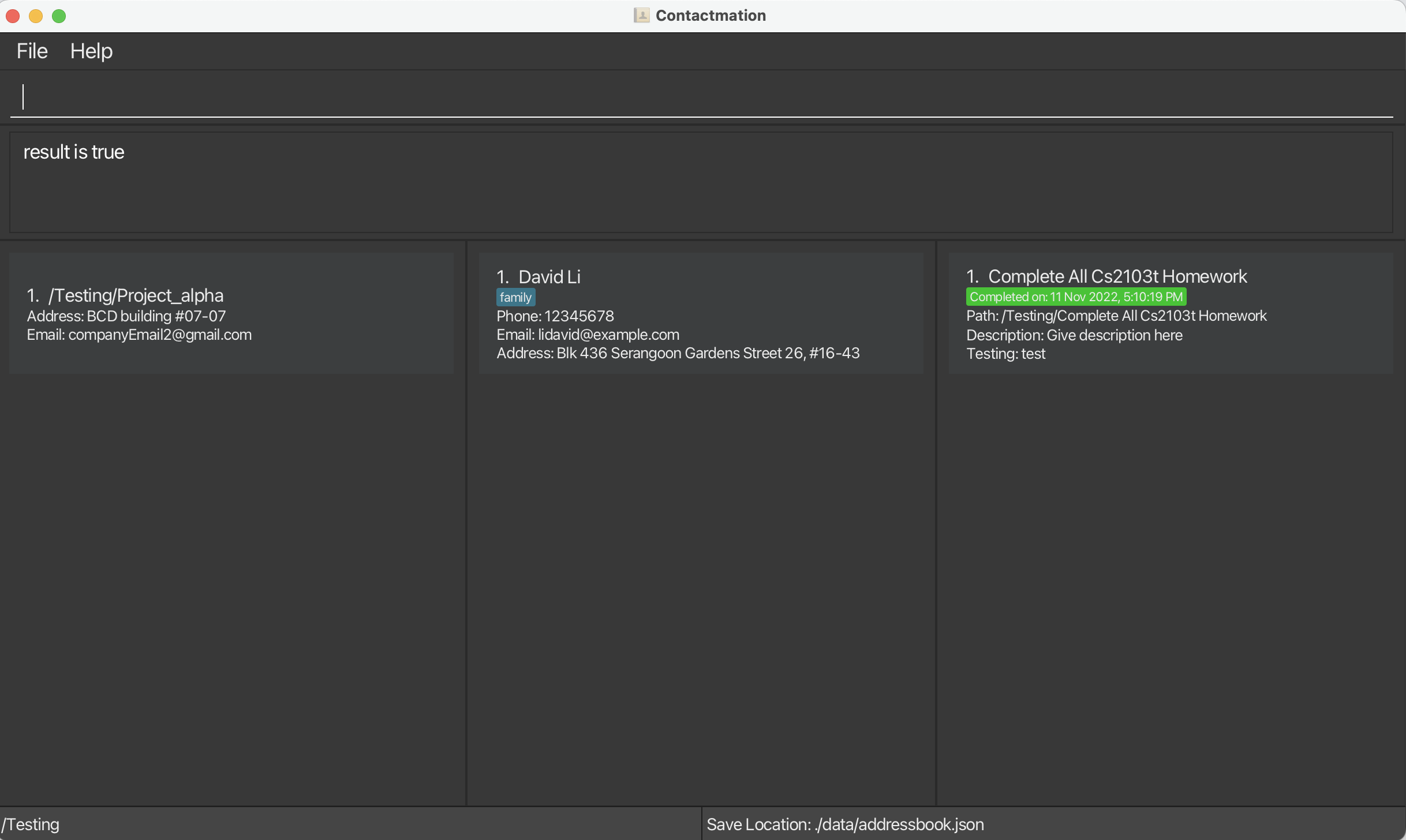
Task: Click the task Description line
Action: pos(1074,335)
